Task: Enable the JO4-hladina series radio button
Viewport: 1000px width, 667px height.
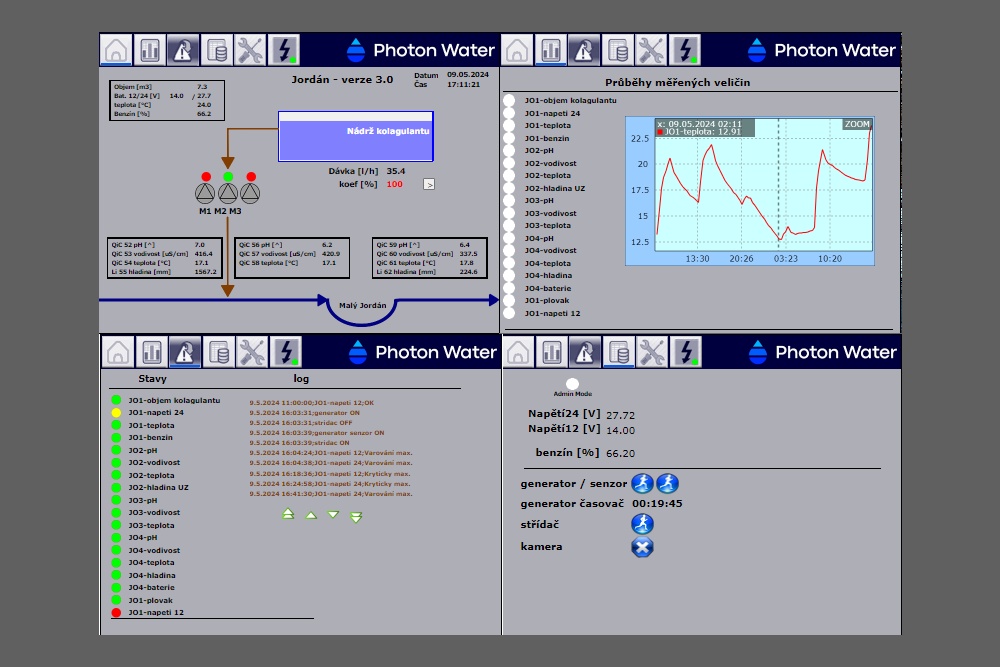Action: coord(509,276)
